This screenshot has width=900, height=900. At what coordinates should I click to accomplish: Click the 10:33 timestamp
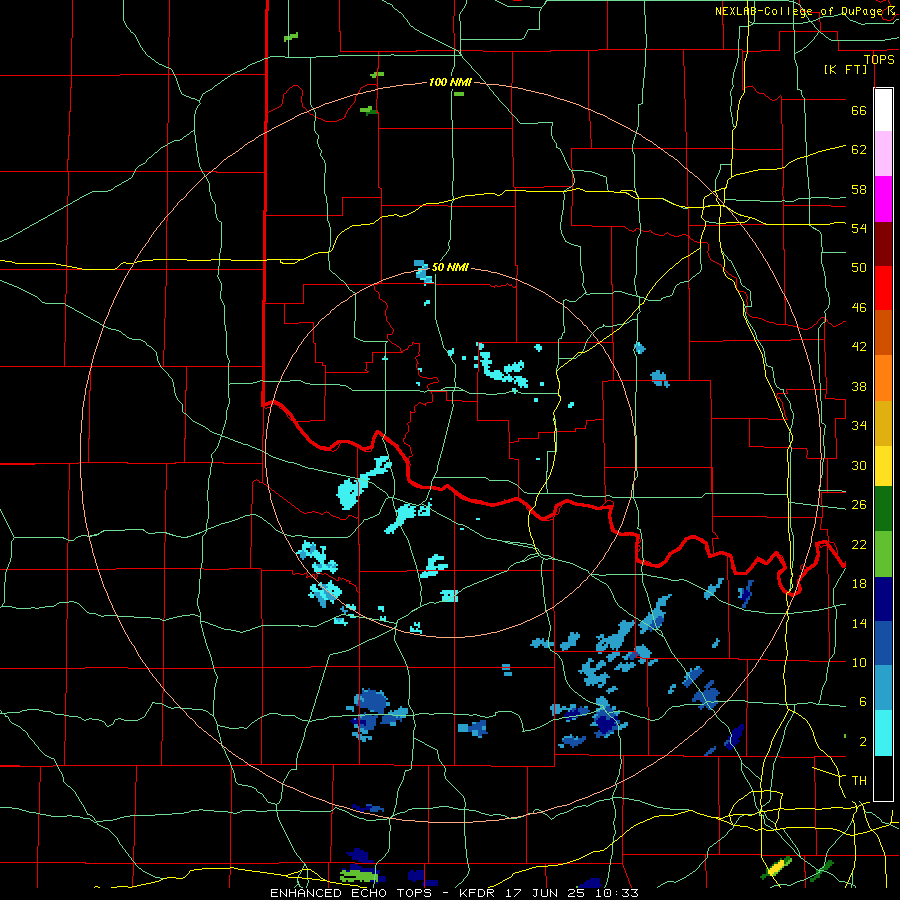pos(615,893)
